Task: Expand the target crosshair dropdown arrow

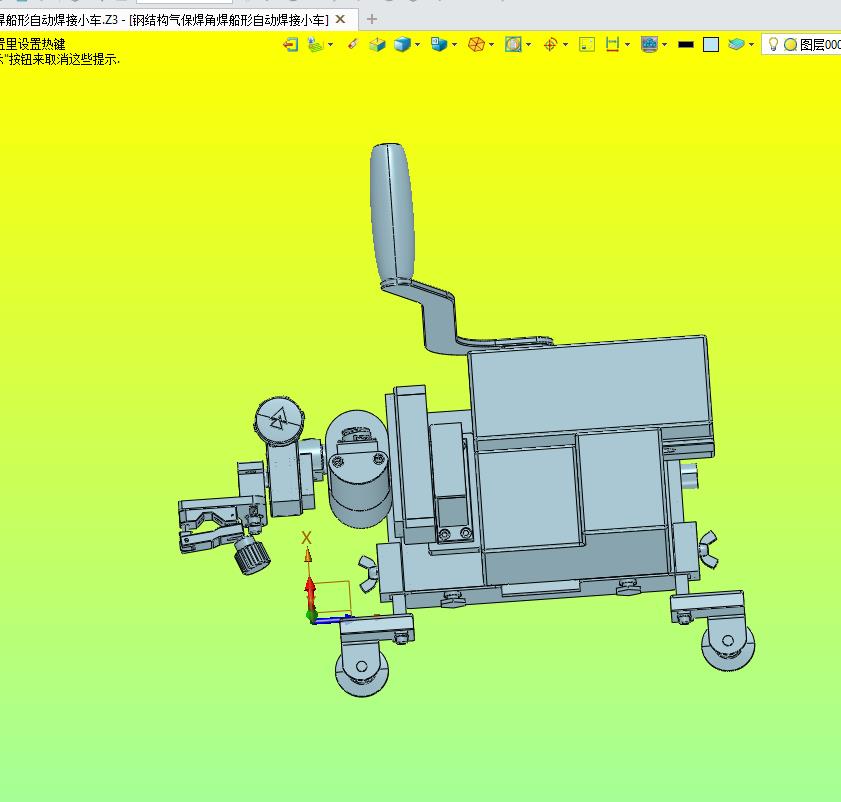Action: point(565,45)
